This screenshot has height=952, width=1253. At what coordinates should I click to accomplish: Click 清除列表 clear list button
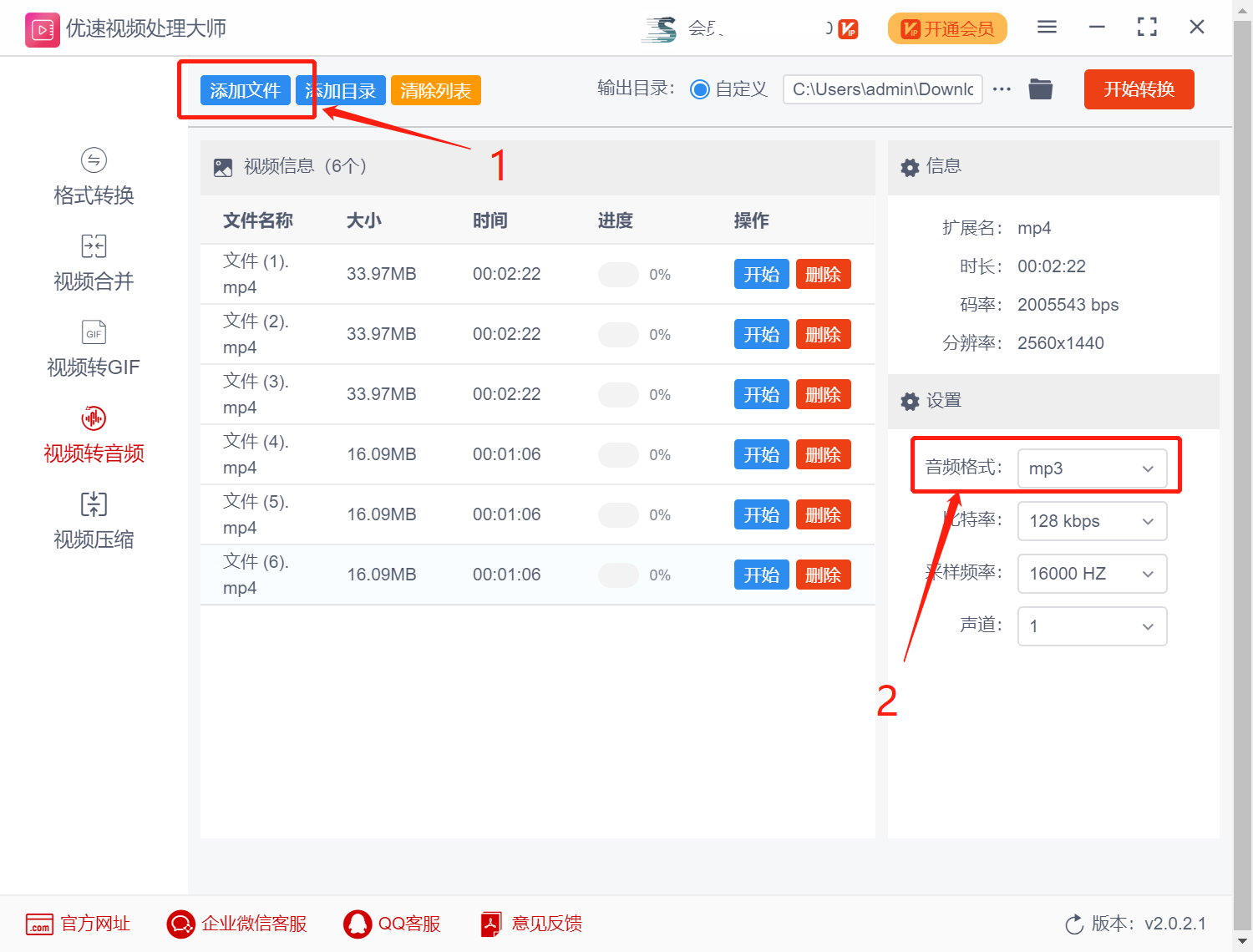click(x=436, y=90)
